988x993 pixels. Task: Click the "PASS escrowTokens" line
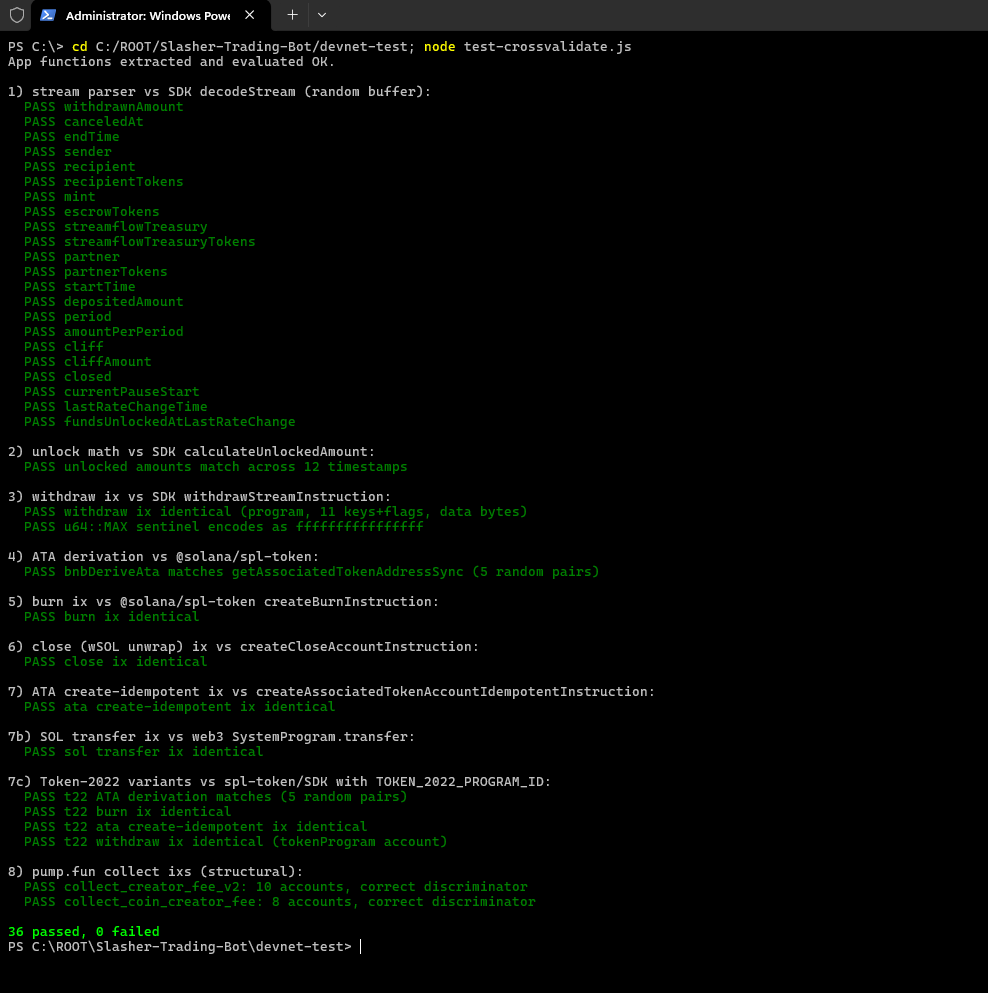click(92, 212)
